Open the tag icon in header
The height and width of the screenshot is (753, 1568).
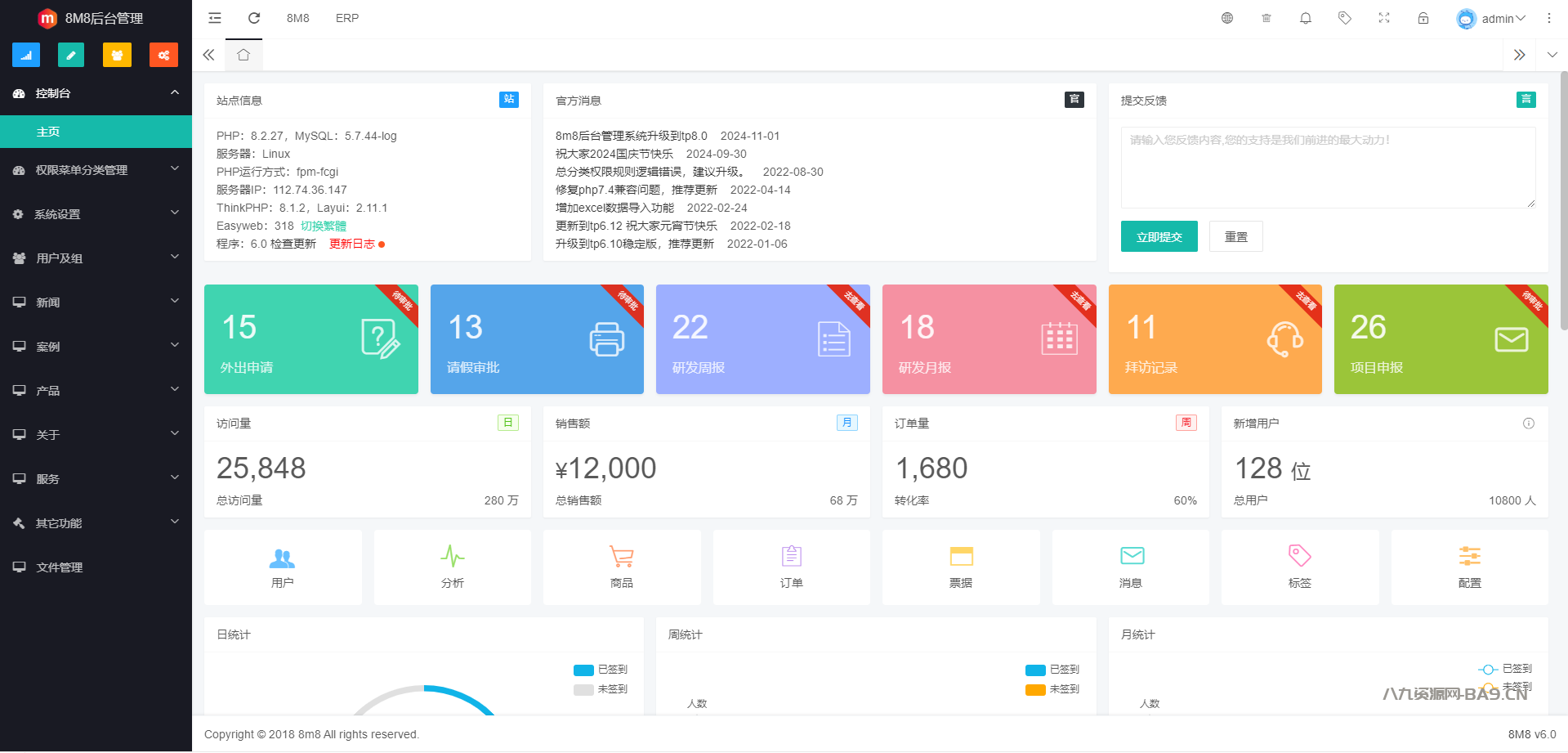1345,18
